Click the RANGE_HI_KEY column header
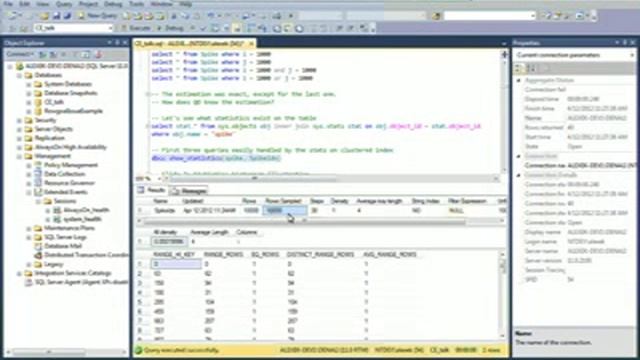The height and width of the screenshot is (360, 640). tap(175, 254)
